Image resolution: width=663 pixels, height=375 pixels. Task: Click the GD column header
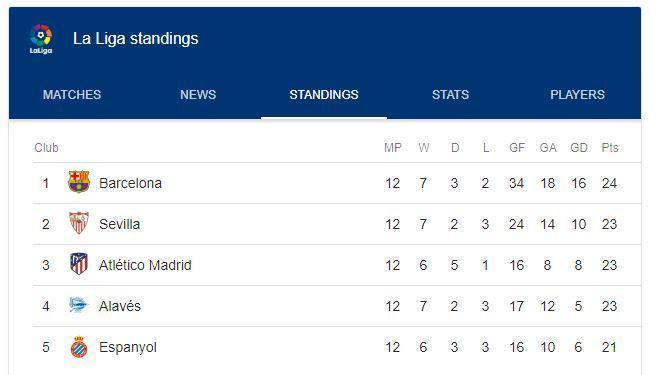click(579, 148)
